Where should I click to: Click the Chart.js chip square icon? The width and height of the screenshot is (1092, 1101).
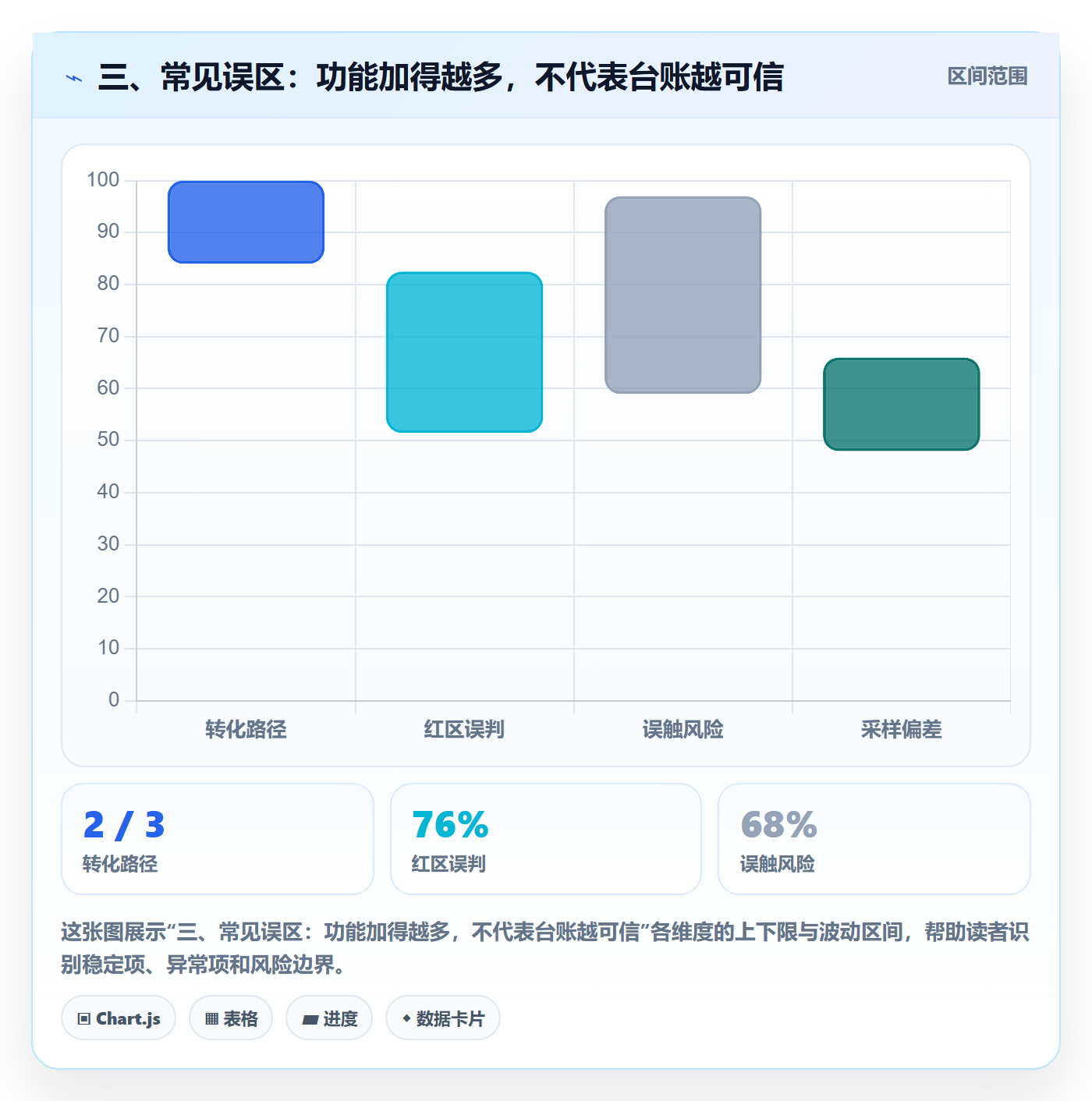tap(84, 1018)
